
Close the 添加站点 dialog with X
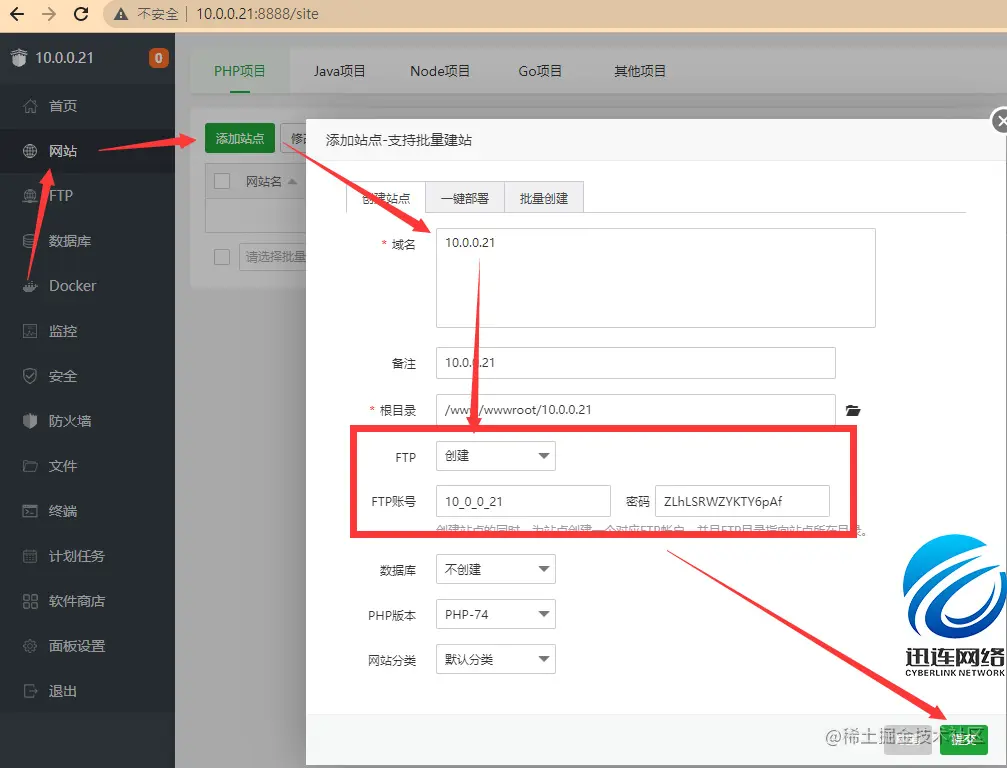coord(1000,121)
